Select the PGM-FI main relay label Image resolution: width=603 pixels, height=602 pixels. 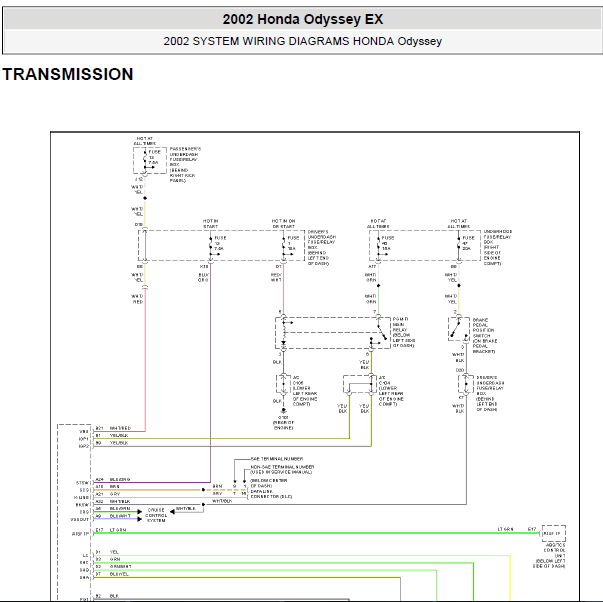click(403, 332)
